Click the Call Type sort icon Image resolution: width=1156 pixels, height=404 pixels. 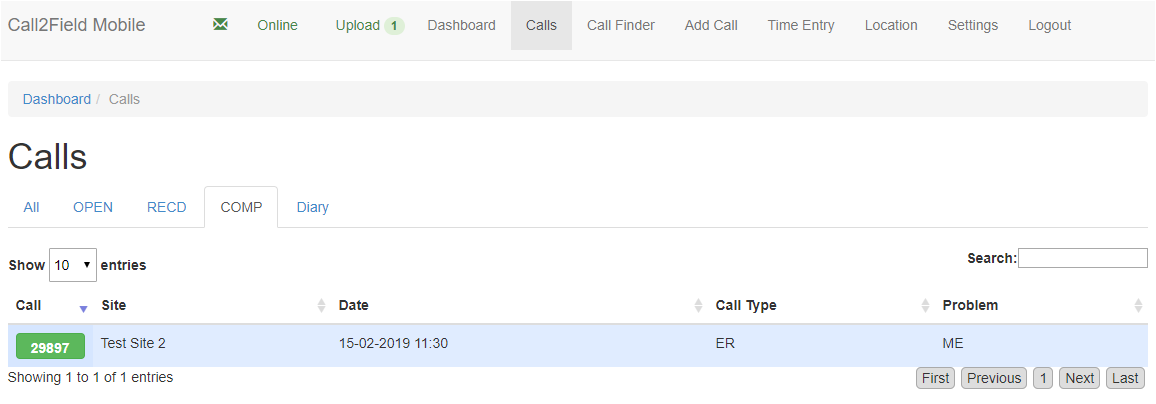pyautogui.click(x=925, y=306)
